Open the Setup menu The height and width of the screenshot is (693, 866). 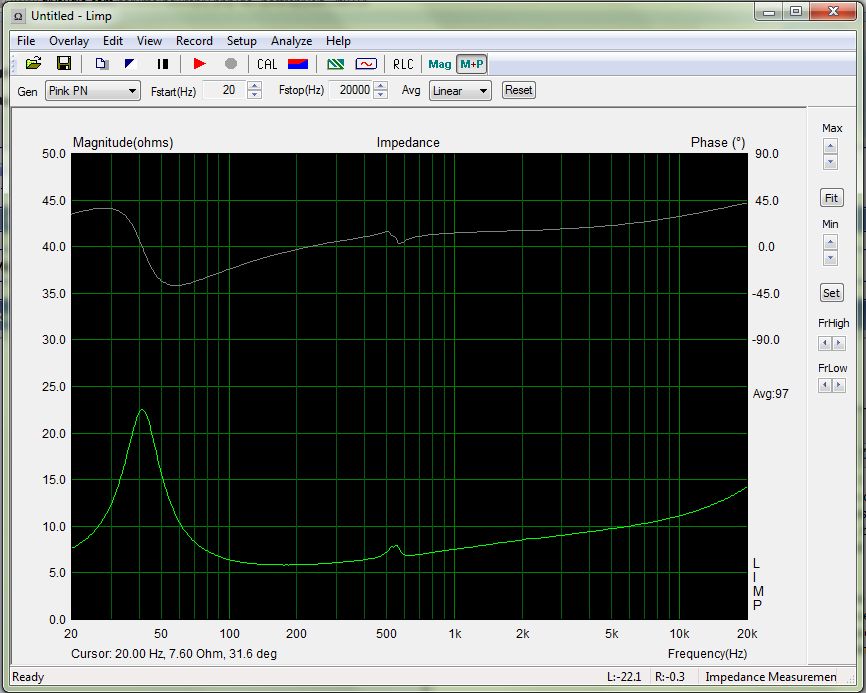(242, 41)
